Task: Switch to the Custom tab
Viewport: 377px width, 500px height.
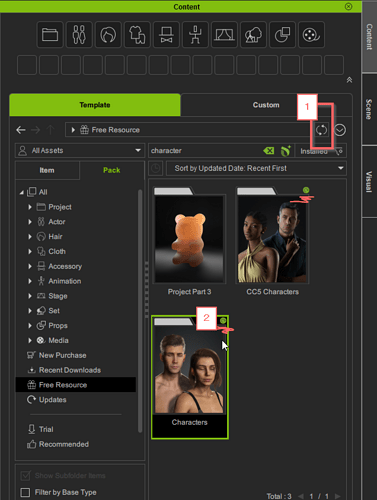Action: (x=266, y=105)
